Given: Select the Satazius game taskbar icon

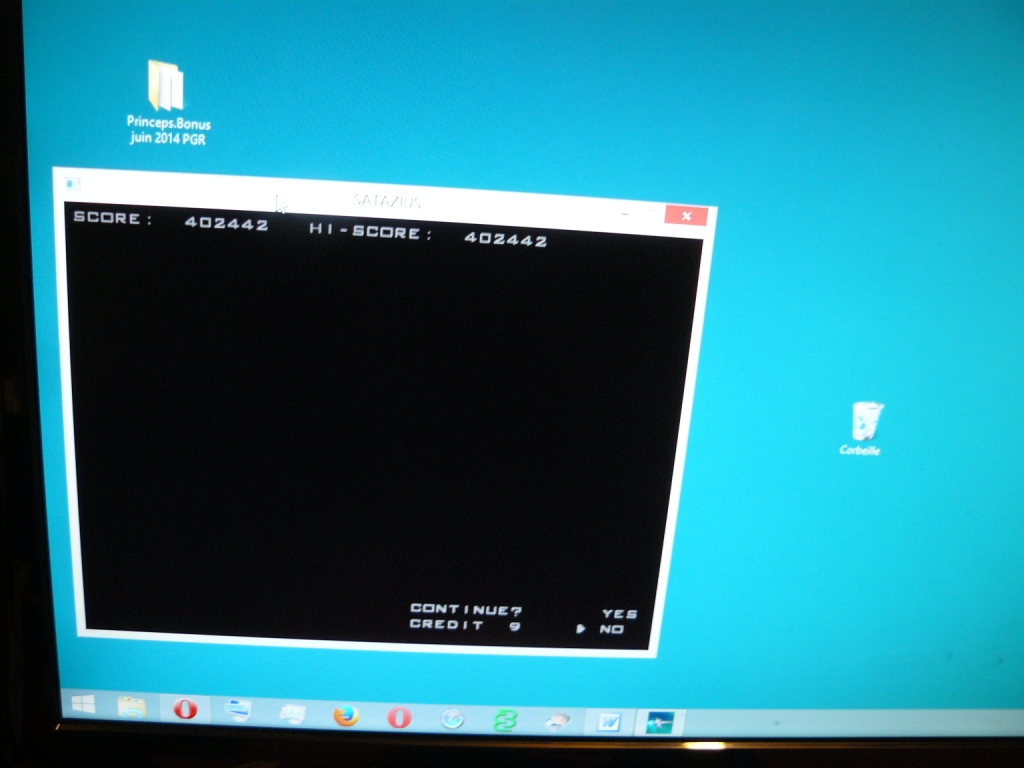Looking at the screenshot, I should point(659,722).
